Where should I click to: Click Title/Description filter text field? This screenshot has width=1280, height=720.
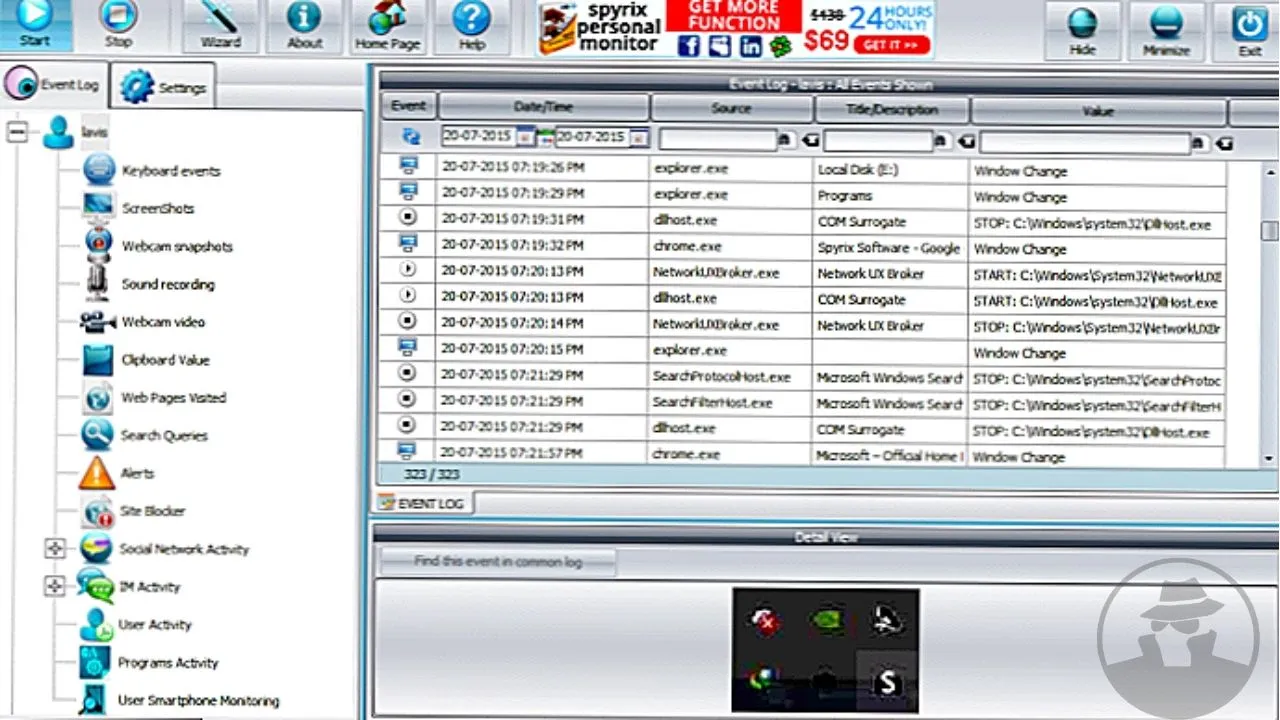click(x=878, y=141)
